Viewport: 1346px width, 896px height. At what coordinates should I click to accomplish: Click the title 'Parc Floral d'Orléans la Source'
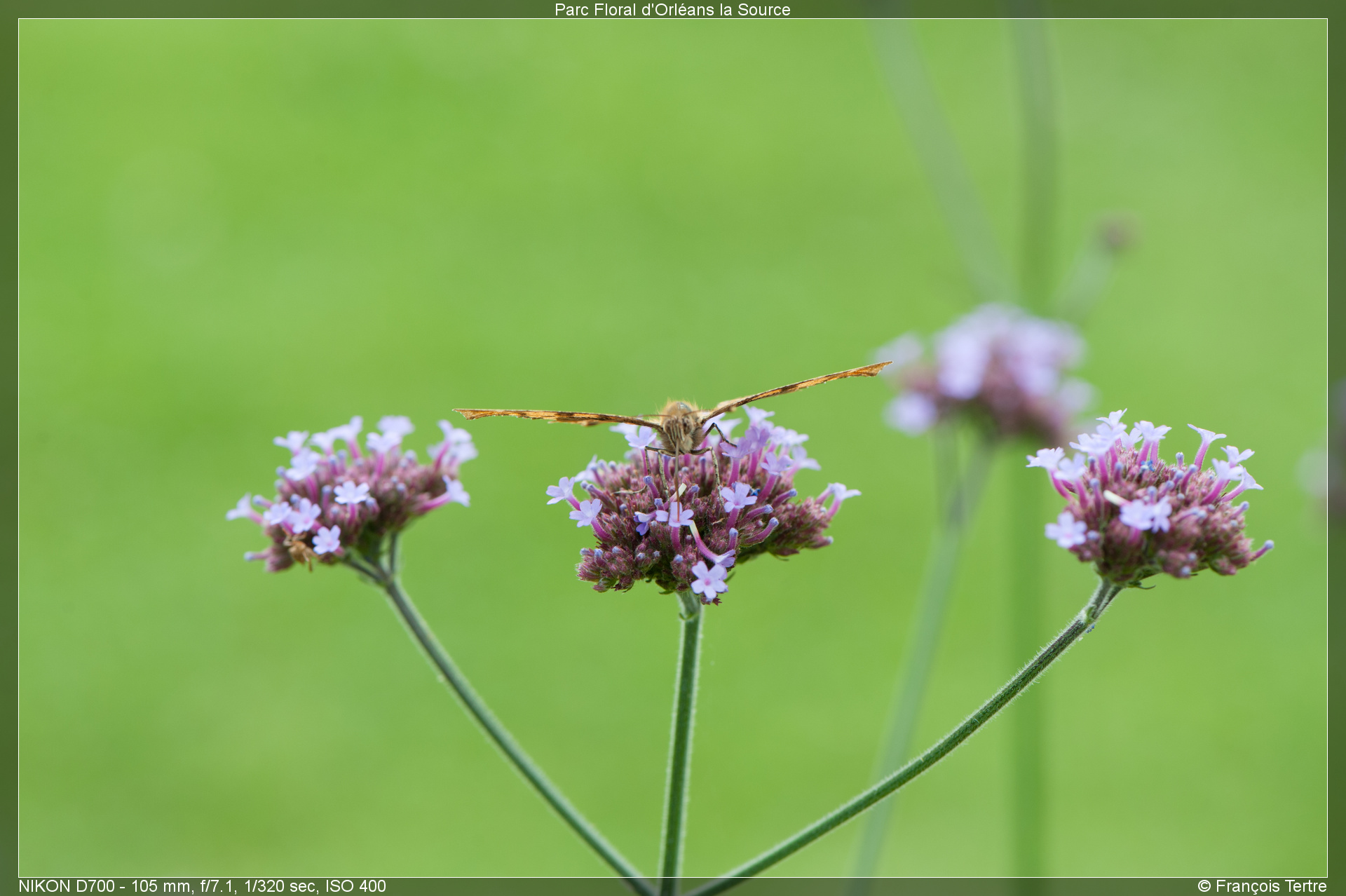click(x=672, y=9)
